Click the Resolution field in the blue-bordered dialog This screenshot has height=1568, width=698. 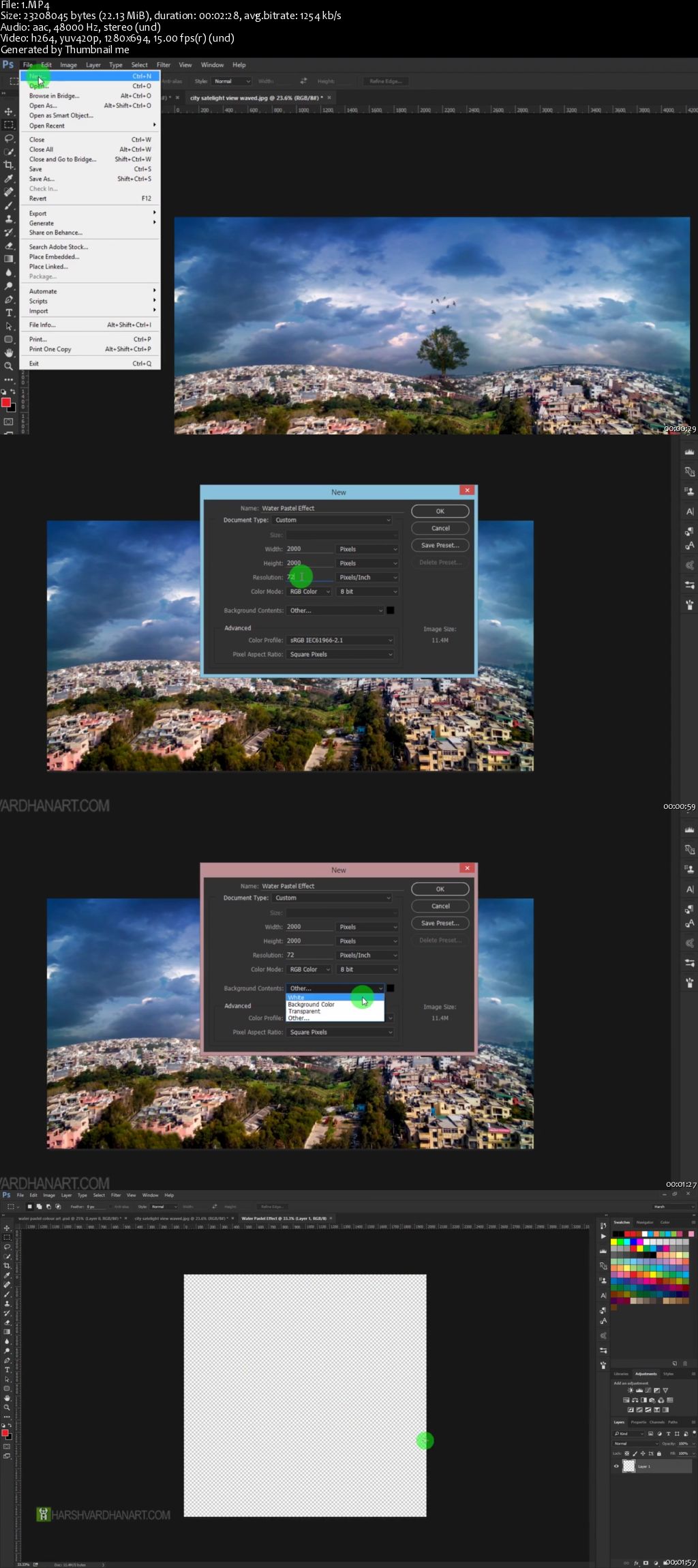pos(309,577)
